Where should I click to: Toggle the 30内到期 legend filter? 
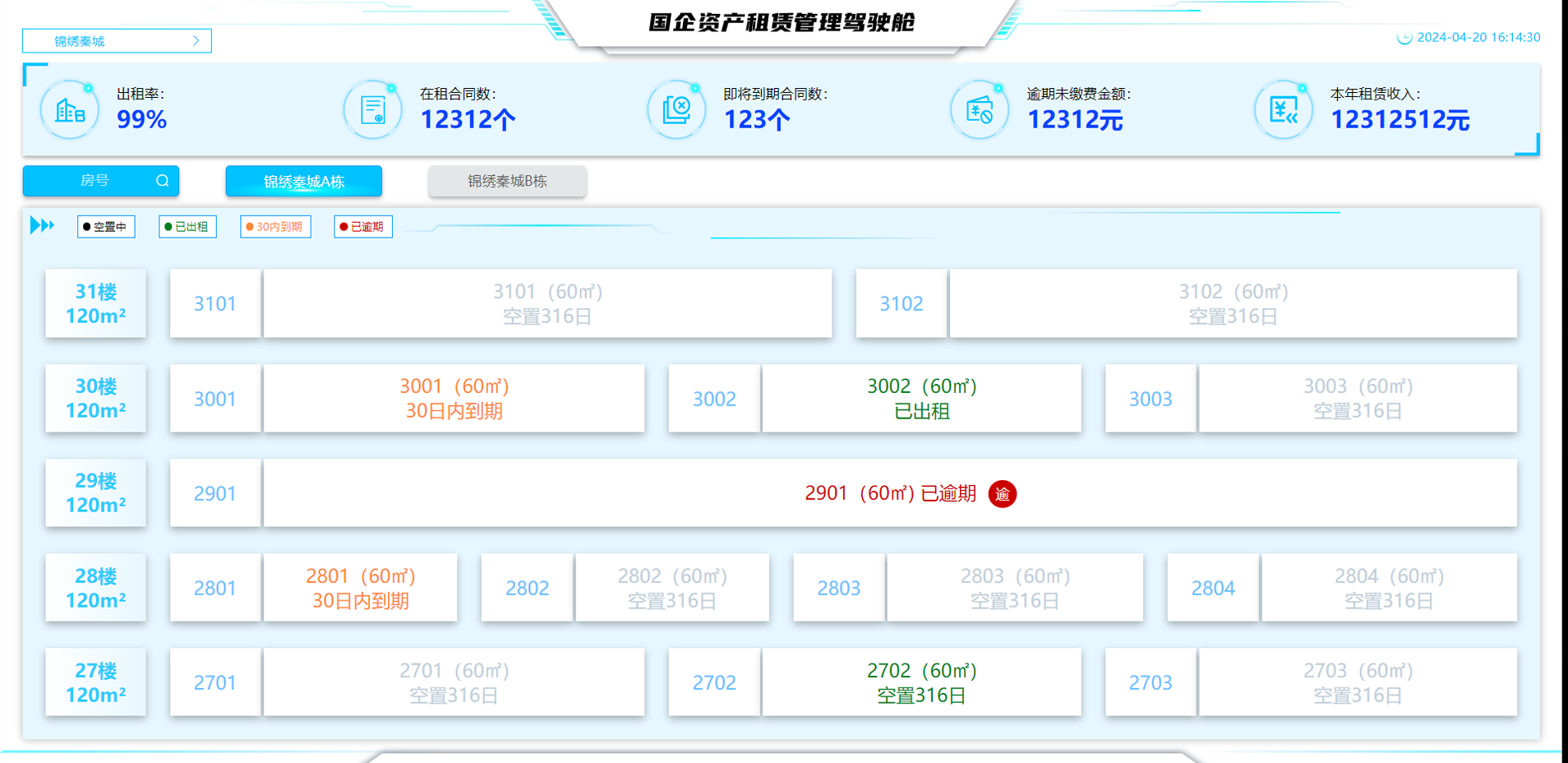tap(275, 227)
